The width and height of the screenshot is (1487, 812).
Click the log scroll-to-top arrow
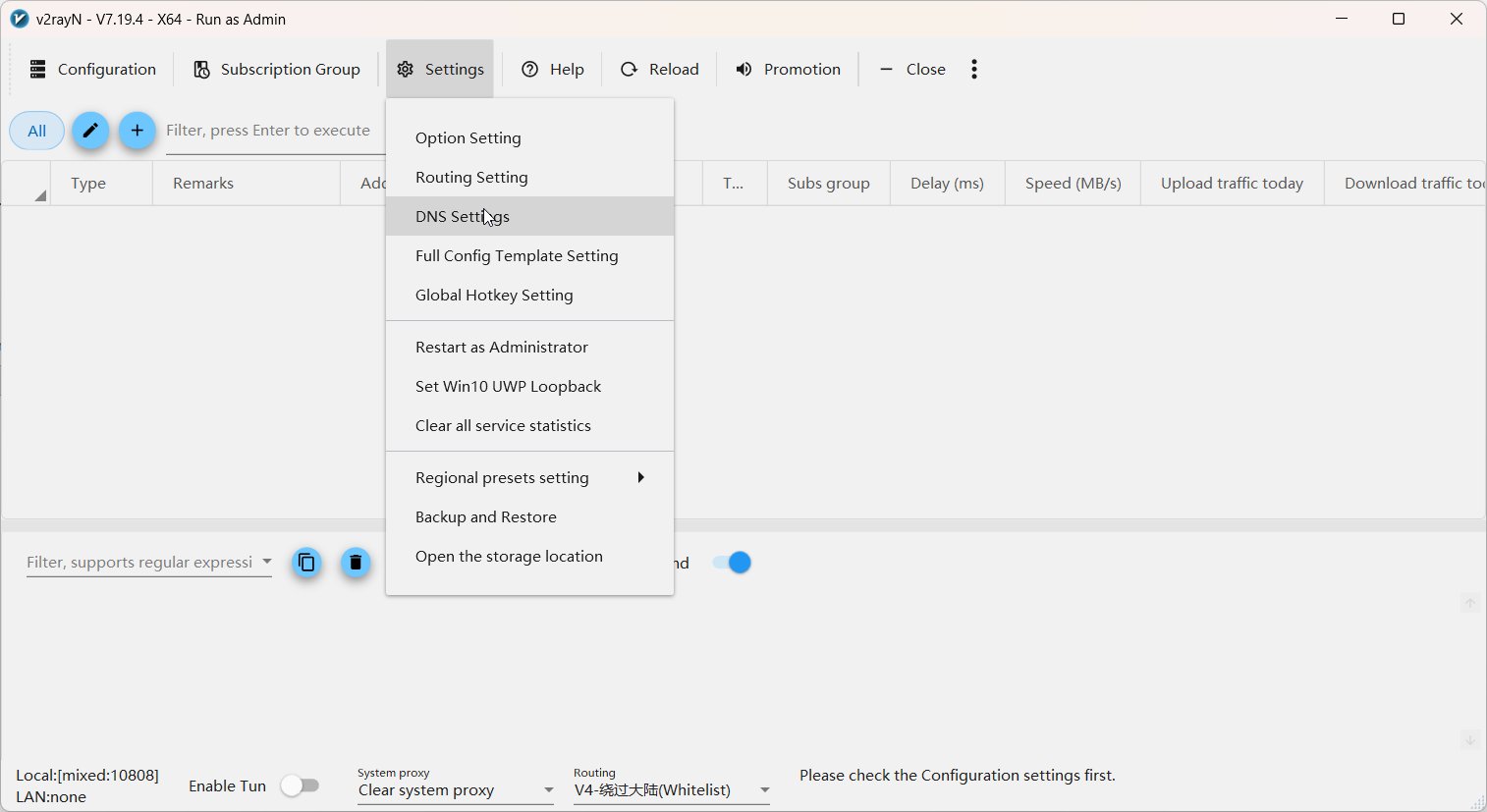[1469, 603]
